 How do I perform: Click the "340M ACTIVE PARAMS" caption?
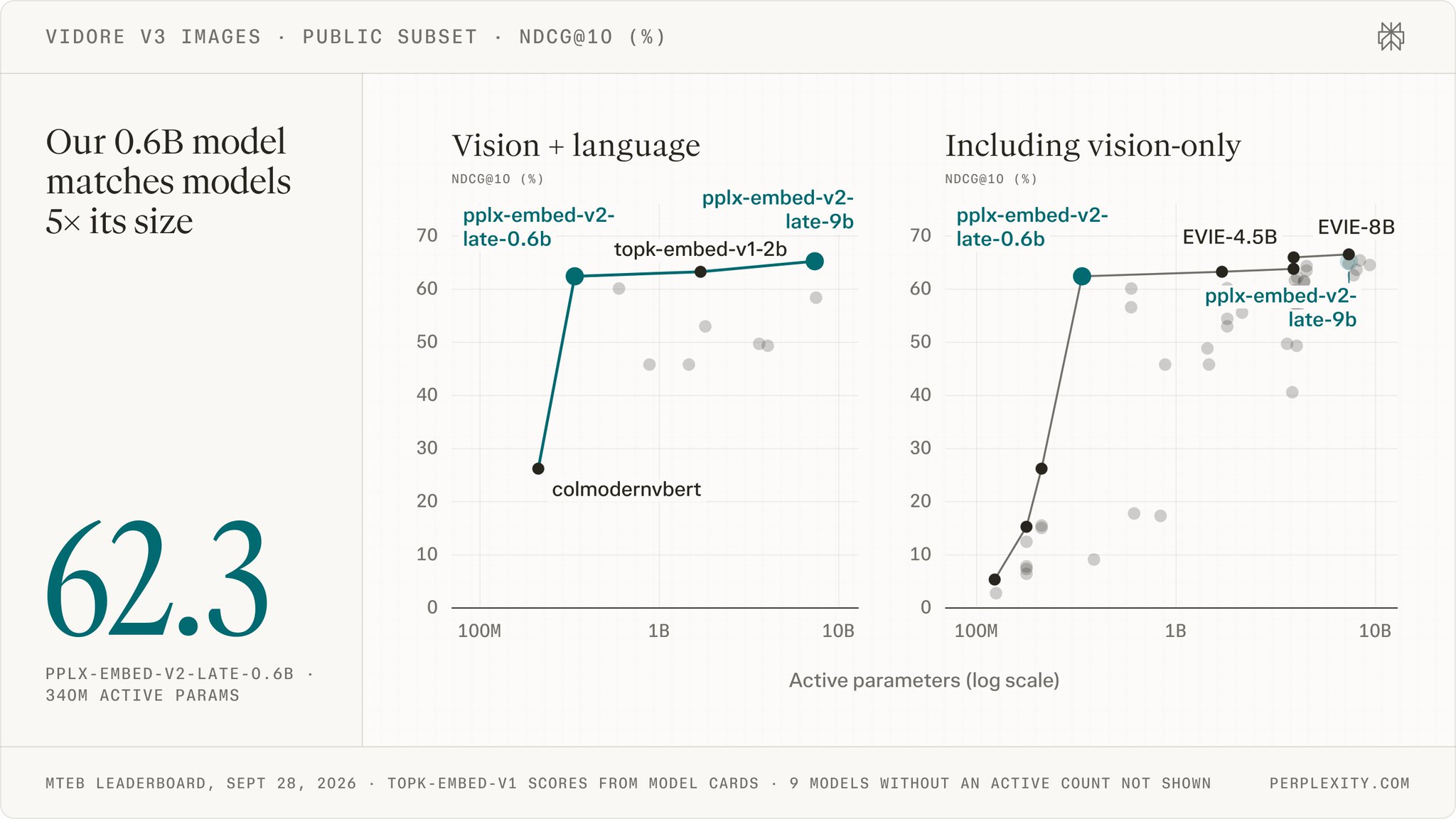click(143, 695)
